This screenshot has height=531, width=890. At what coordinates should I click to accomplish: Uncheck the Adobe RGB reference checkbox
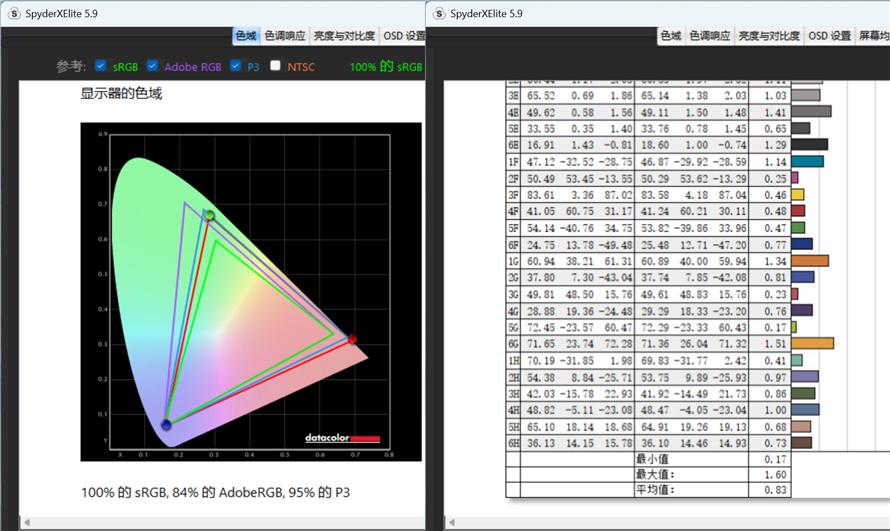point(152,66)
